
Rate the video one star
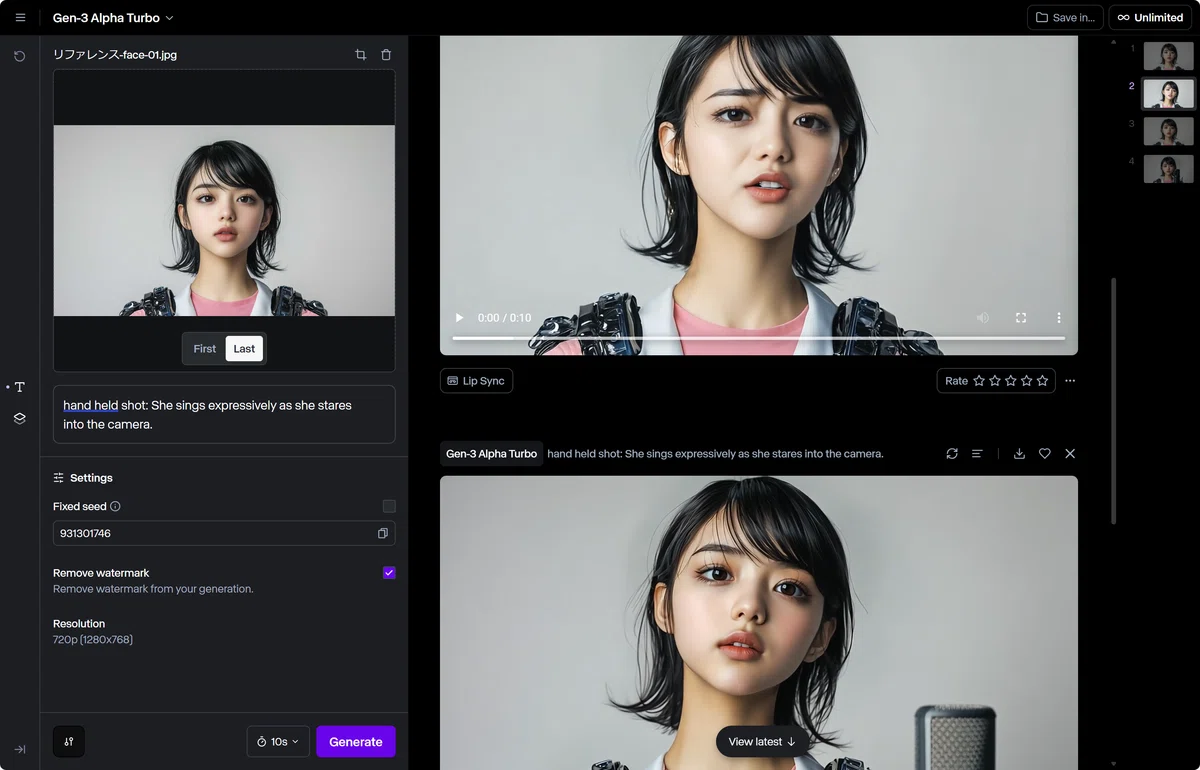click(x=979, y=381)
